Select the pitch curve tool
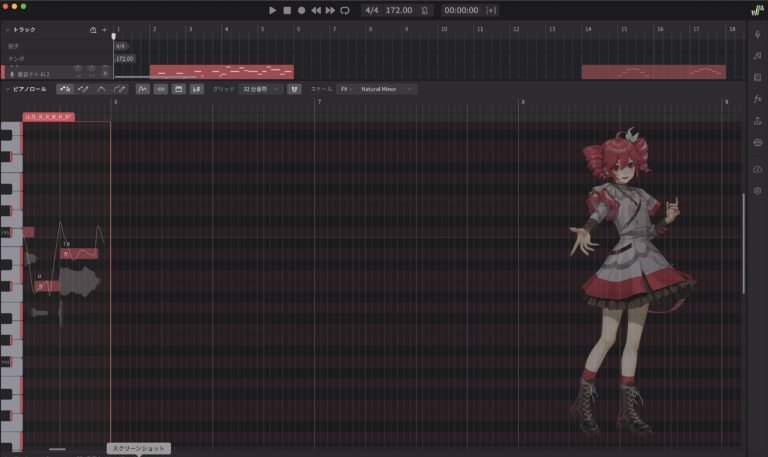Image resolution: width=768 pixels, height=457 pixels. pos(101,89)
